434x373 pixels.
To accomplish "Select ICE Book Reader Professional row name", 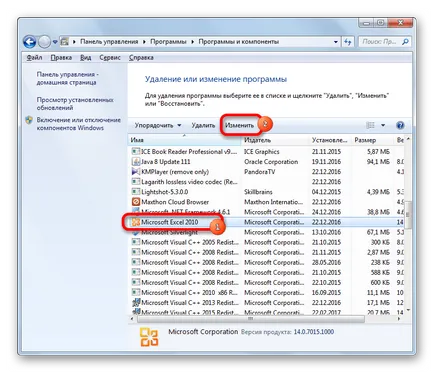I will pos(189,152).
